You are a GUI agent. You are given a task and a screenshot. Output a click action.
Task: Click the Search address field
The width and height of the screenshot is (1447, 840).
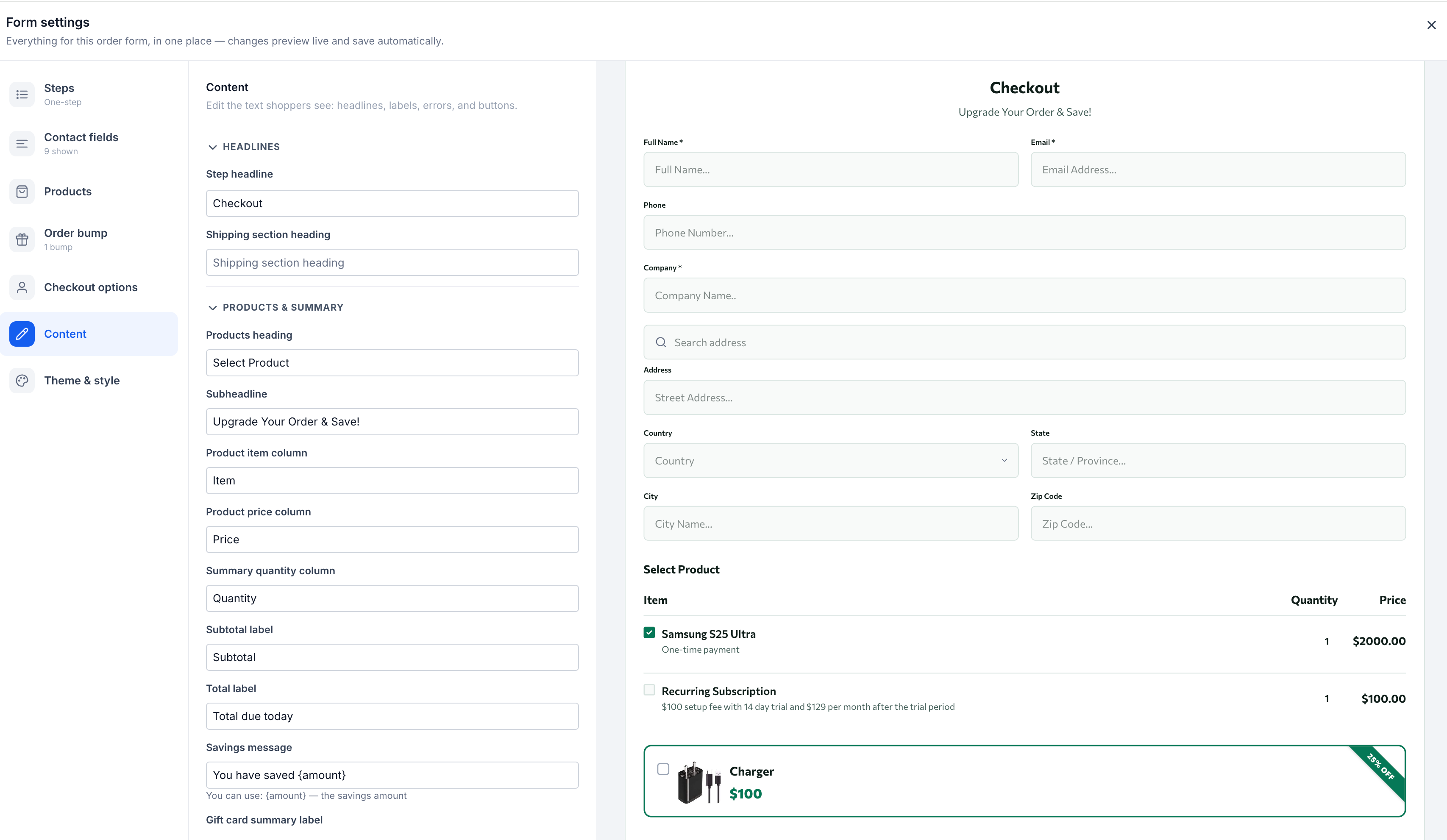point(1024,342)
